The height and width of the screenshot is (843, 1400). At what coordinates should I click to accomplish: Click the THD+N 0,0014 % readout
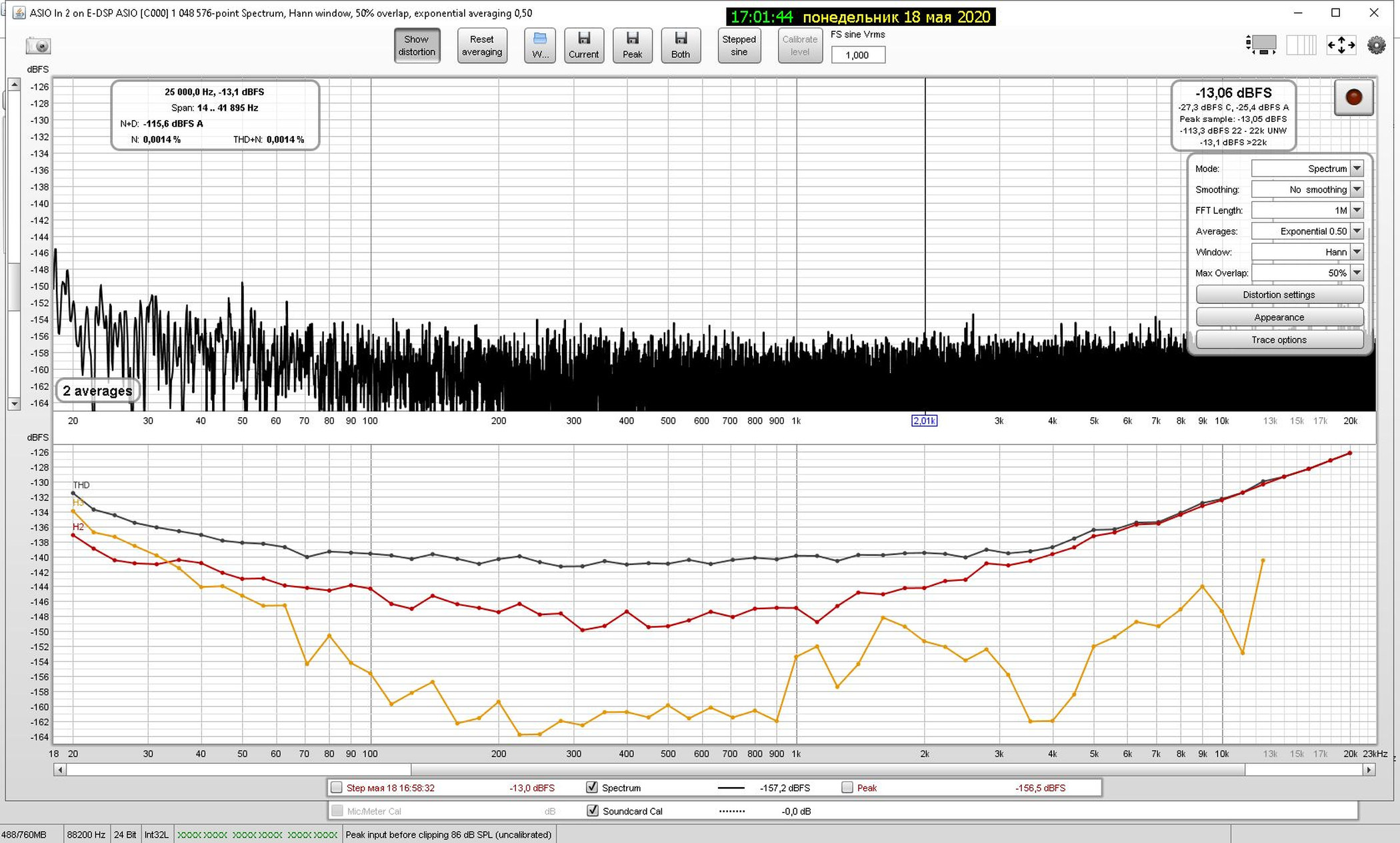[269, 139]
